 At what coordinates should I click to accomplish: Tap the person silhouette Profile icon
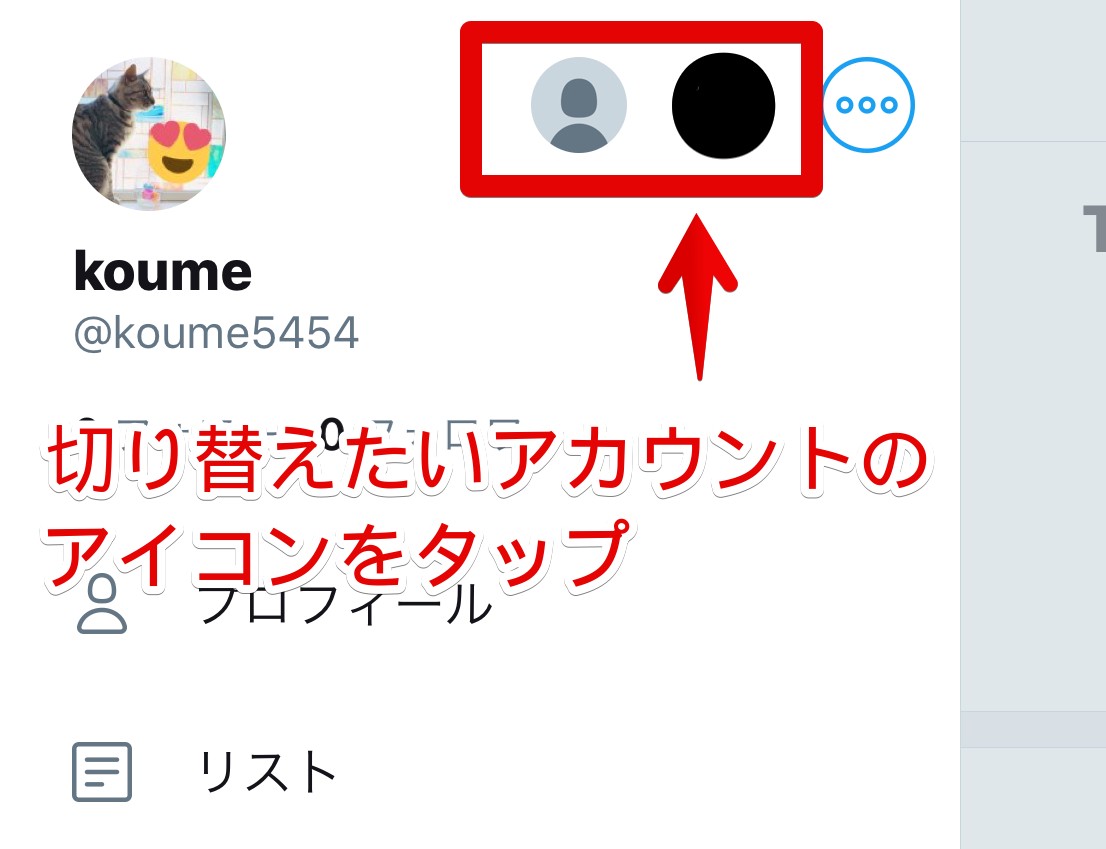tap(102, 604)
